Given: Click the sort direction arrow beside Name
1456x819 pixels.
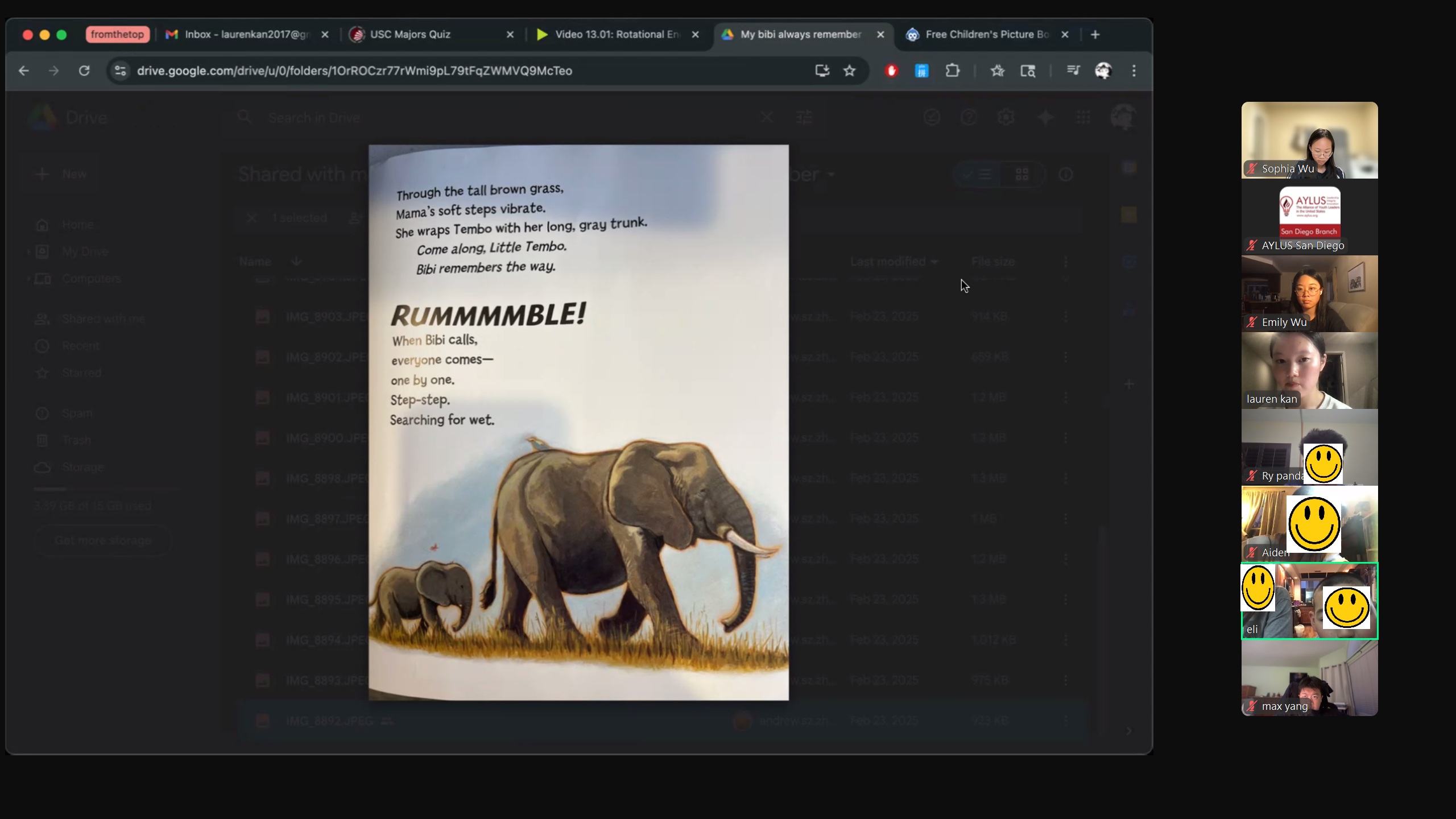Looking at the screenshot, I should (296, 262).
